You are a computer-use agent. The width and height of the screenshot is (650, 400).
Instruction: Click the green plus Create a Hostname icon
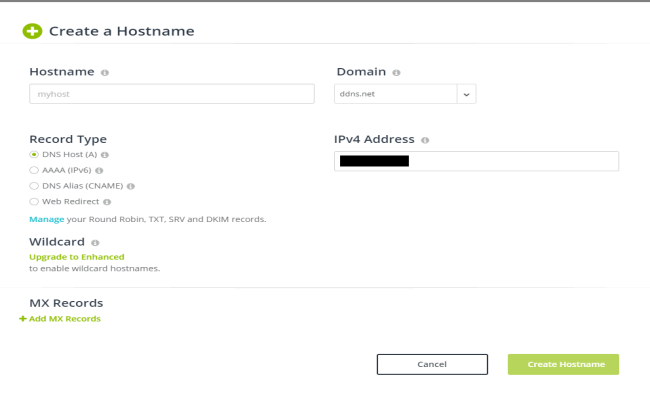[x=33, y=31]
